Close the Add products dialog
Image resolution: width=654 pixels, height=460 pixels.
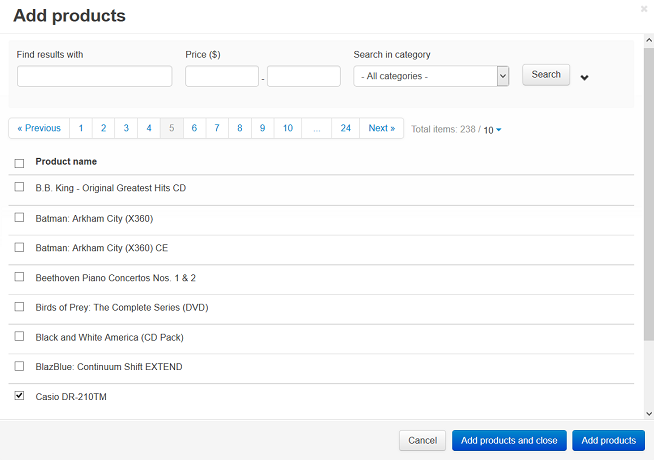644,9
